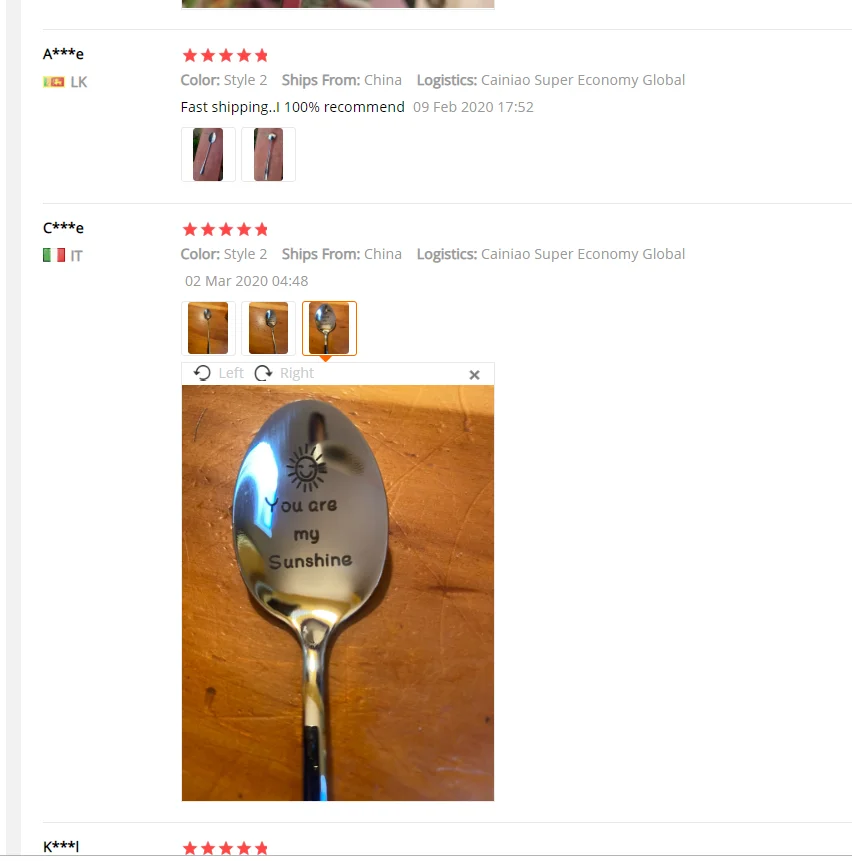
Task: Click the rotate left arrow icon
Action: (202, 373)
